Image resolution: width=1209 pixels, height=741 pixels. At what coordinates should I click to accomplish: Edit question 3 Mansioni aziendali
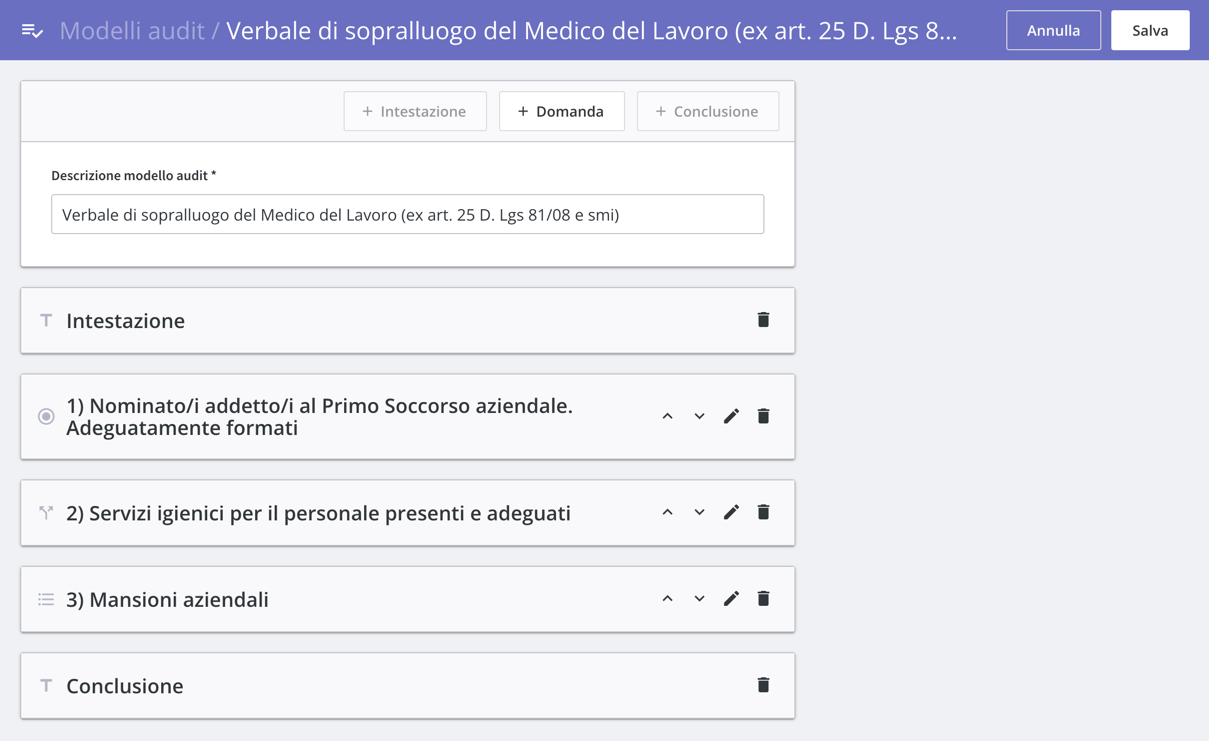click(731, 599)
